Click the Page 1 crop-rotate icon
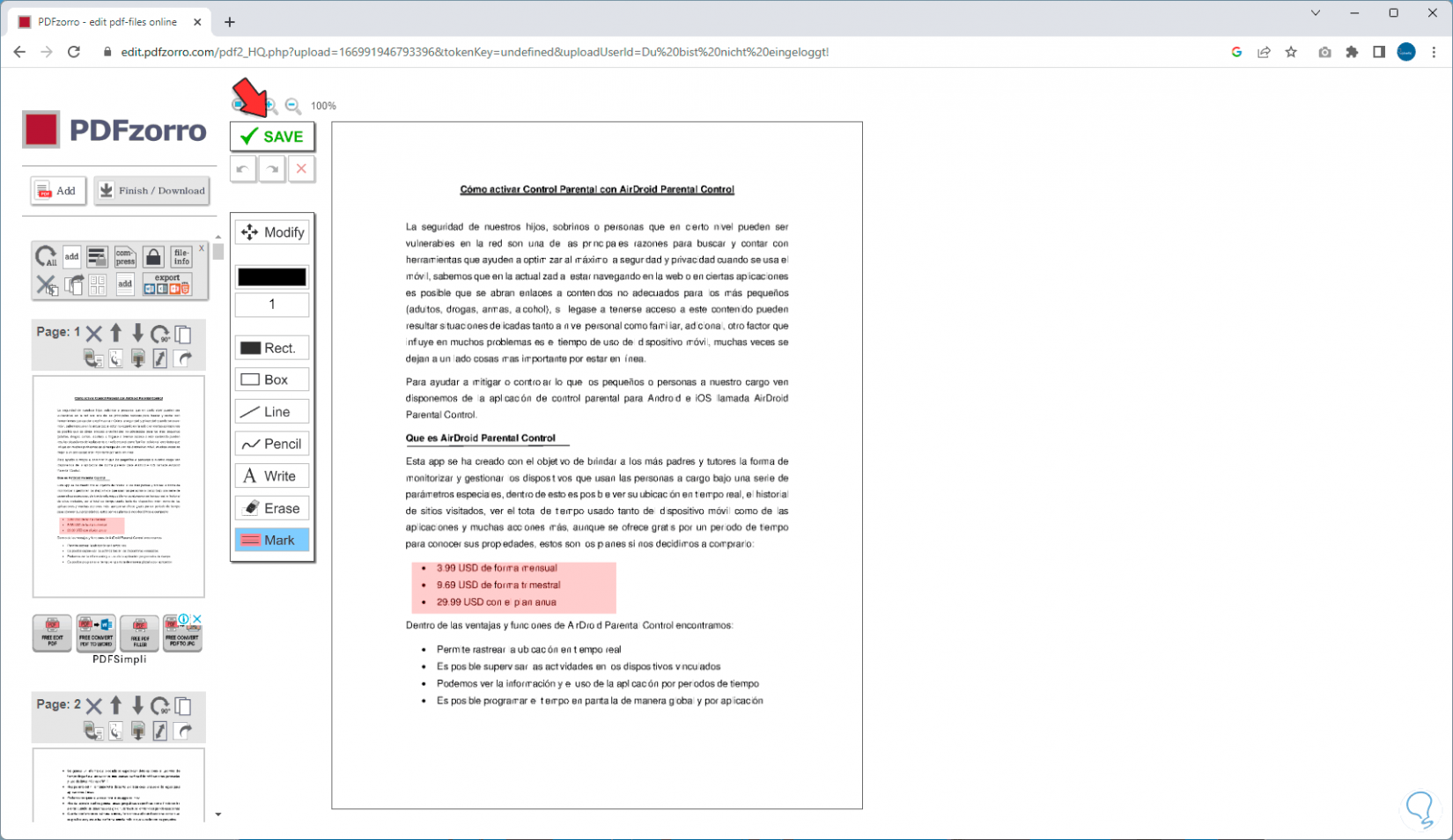The height and width of the screenshot is (840, 1453). point(115,358)
